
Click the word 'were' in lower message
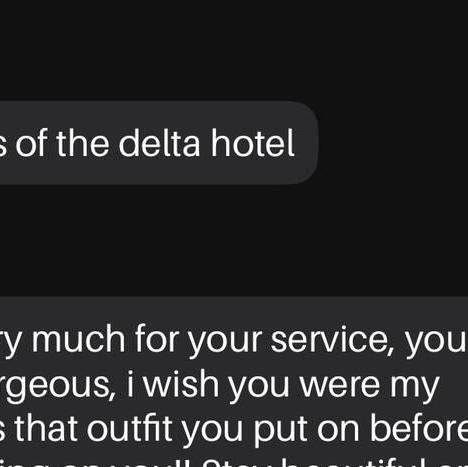click(340, 387)
